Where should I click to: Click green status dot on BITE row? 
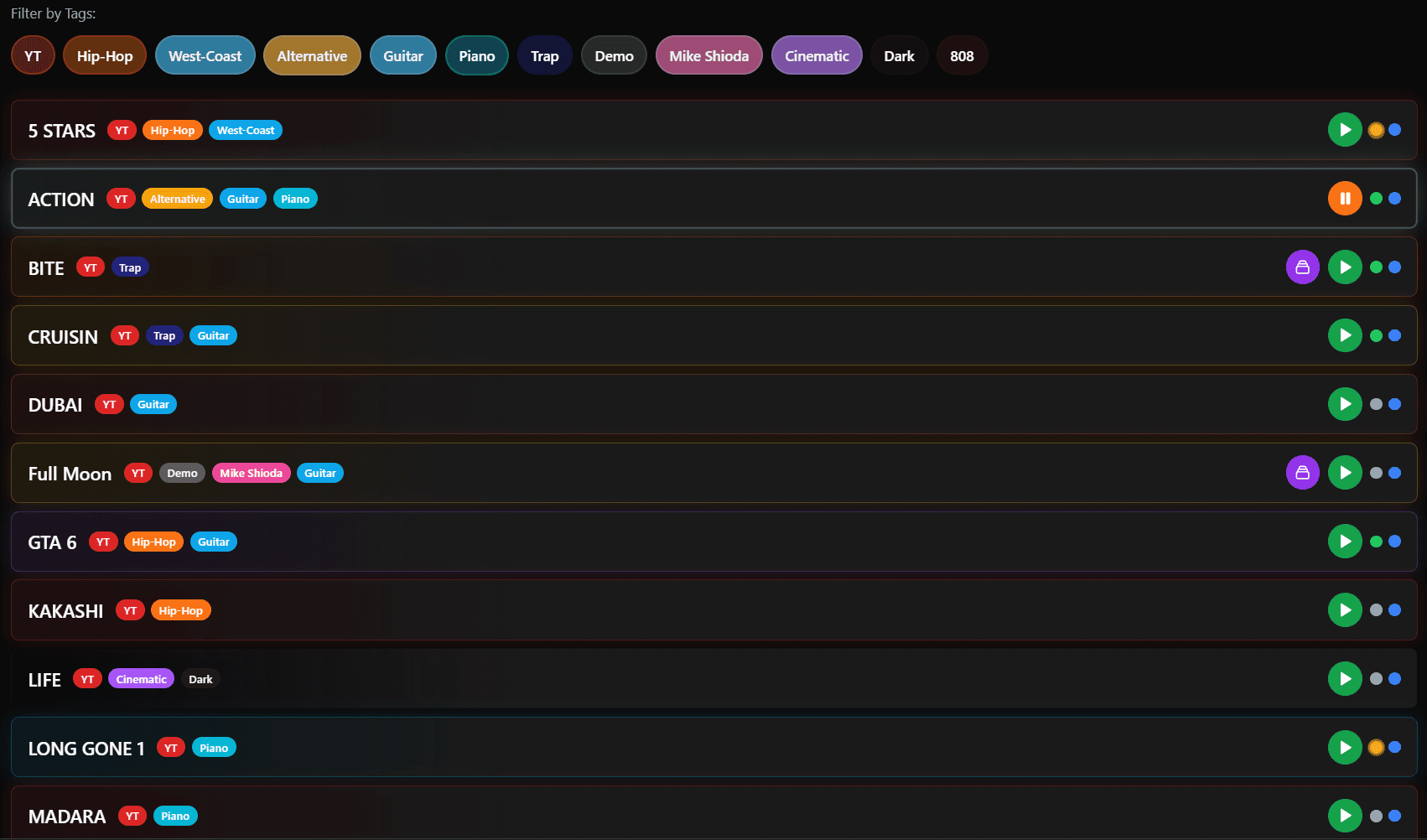(x=1376, y=267)
